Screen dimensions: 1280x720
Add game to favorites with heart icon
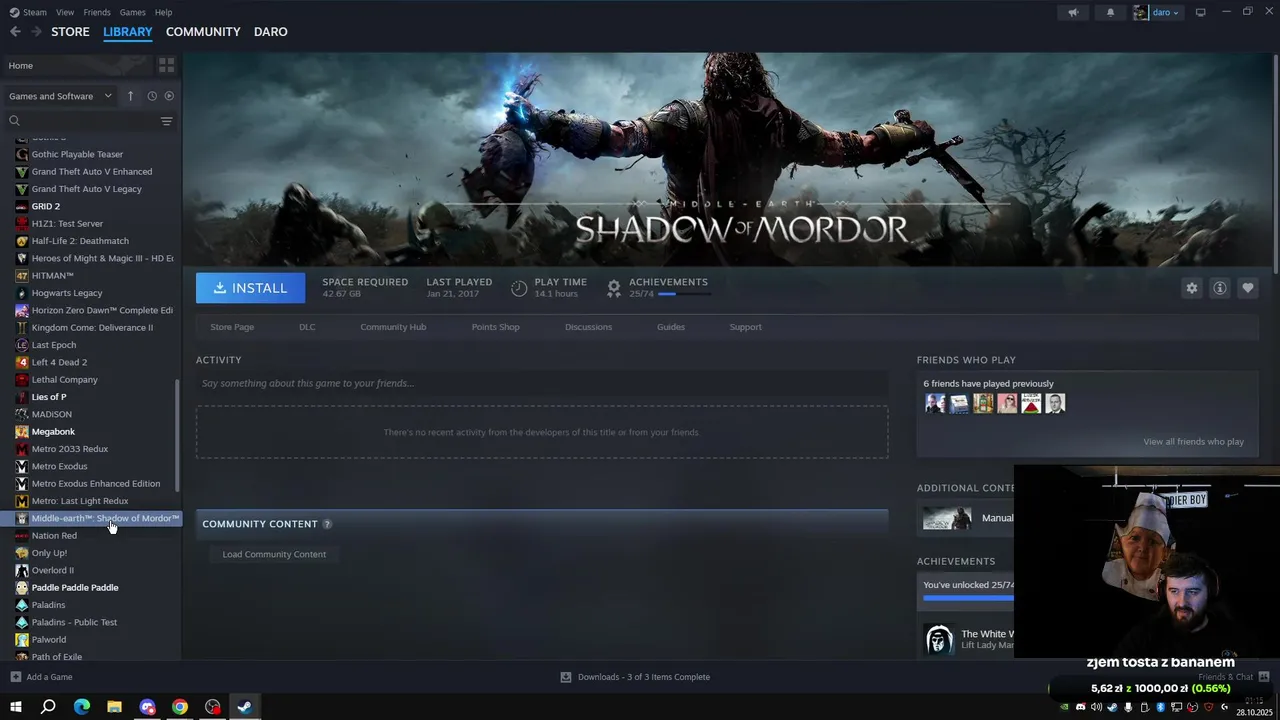pos(1247,288)
